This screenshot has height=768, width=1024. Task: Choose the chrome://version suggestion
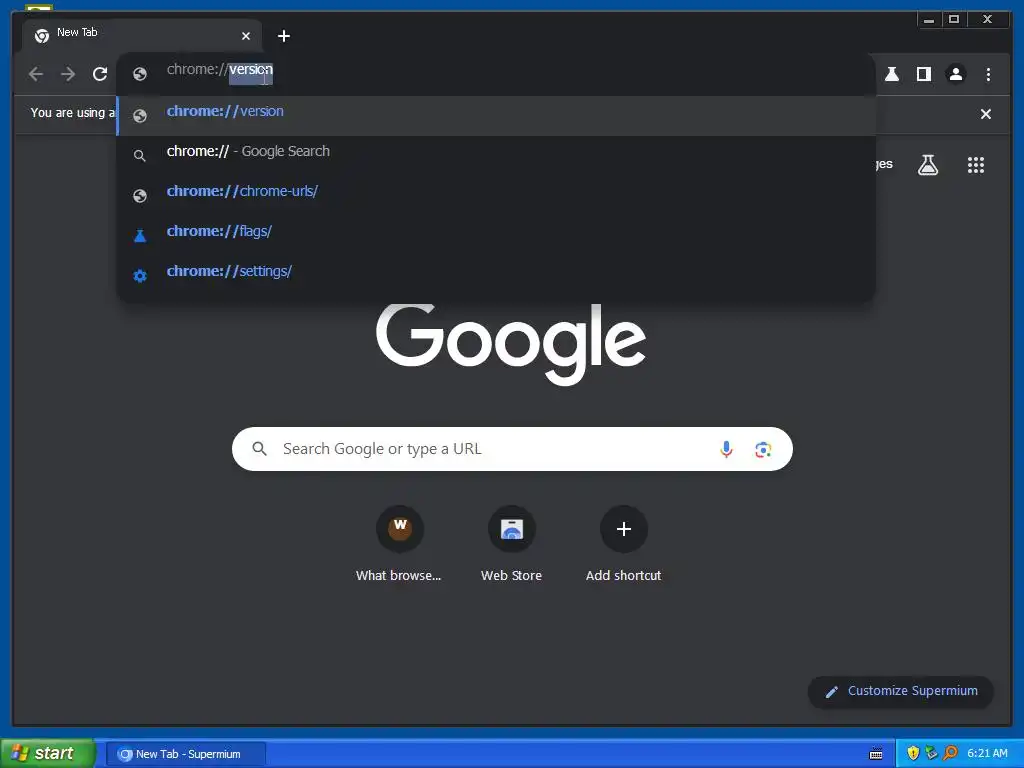point(496,116)
